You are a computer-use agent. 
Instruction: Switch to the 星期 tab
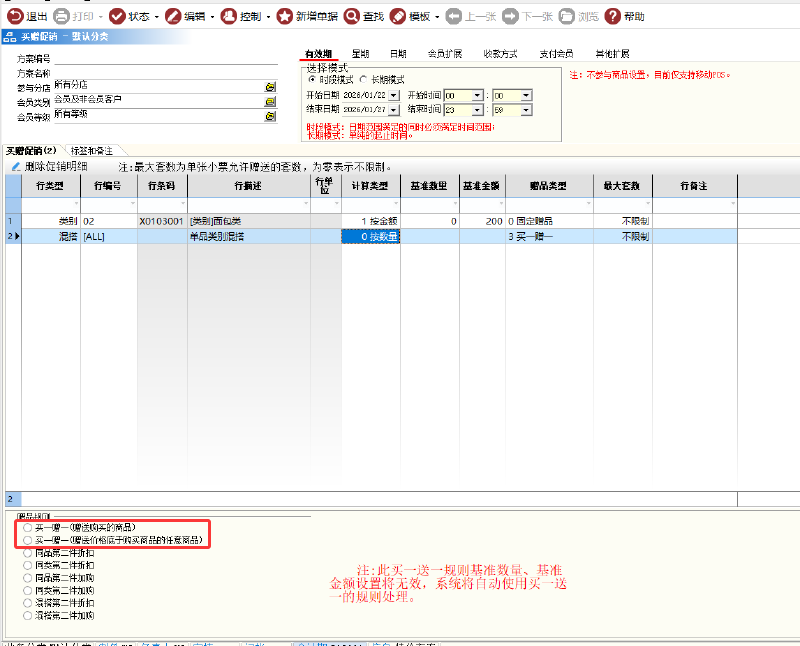360,54
